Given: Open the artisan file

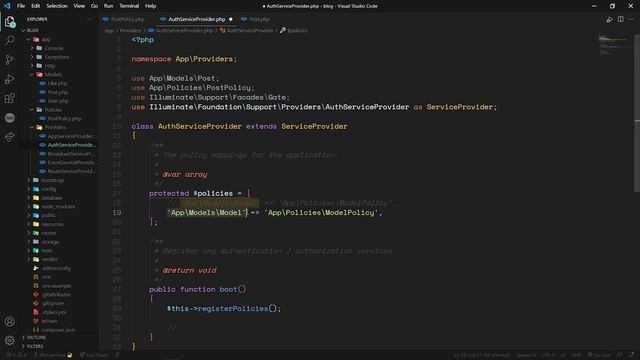Looking at the screenshot, I should (49, 321).
